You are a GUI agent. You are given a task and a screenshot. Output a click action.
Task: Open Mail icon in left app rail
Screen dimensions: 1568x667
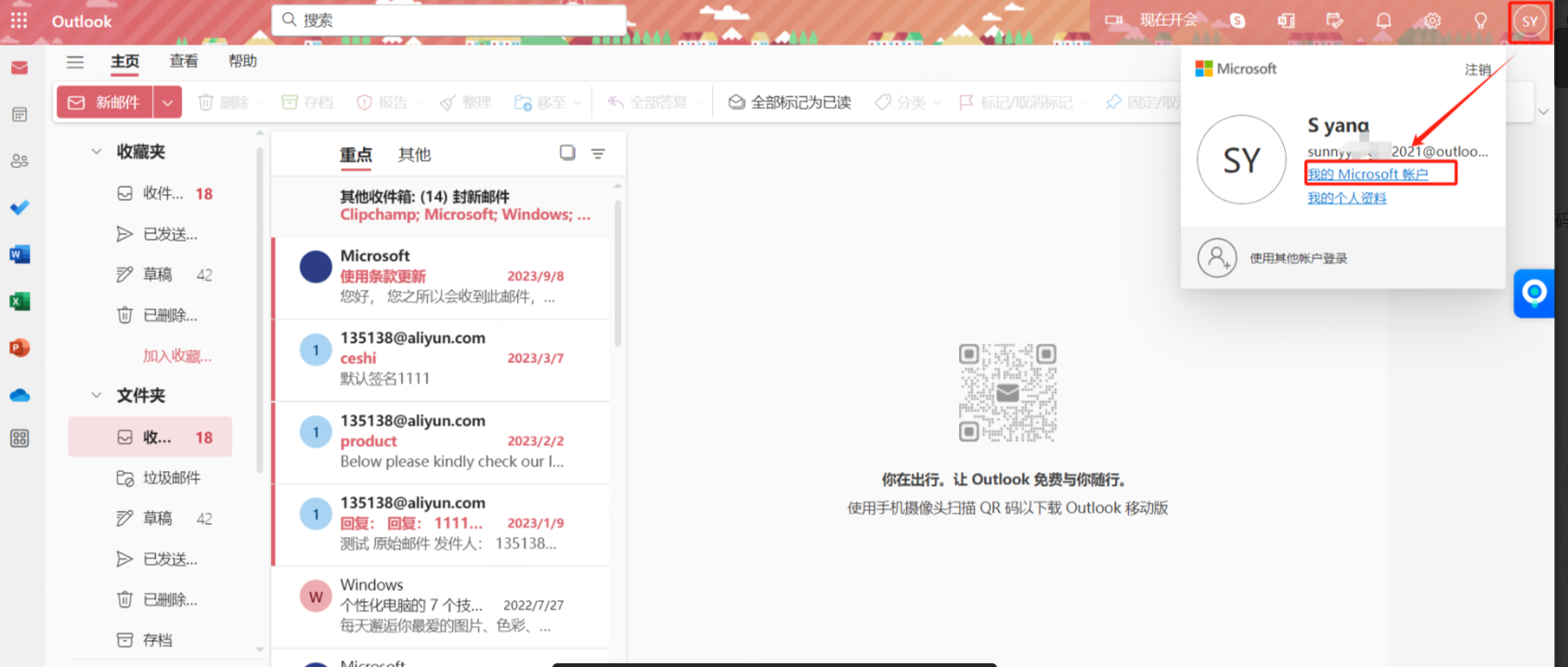click(19, 68)
